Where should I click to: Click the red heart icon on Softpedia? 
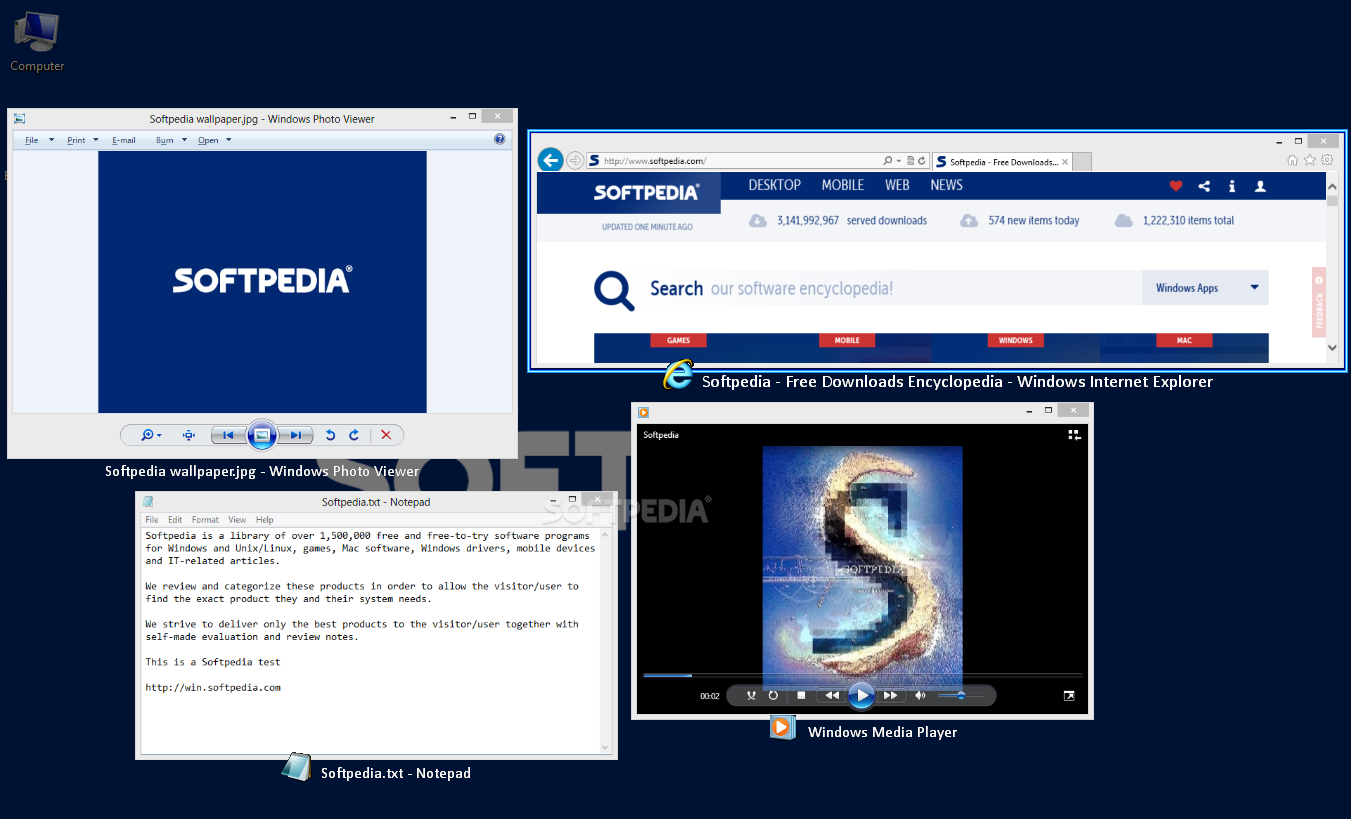click(1176, 186)
